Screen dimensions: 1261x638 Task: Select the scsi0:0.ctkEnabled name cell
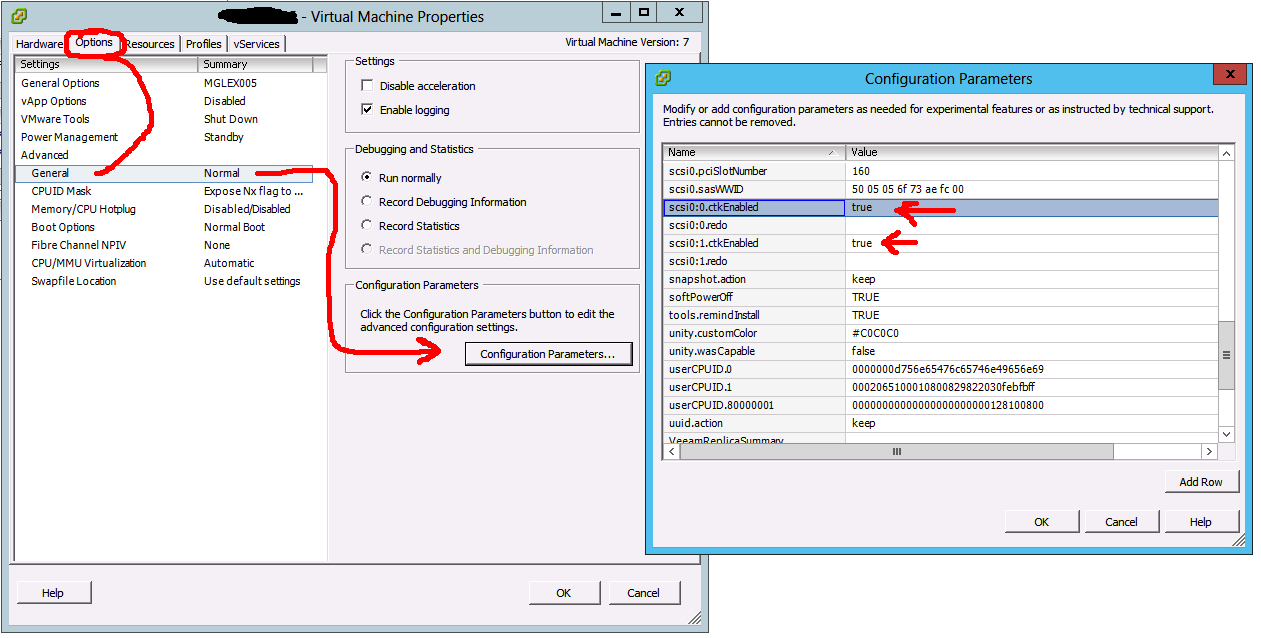pyautogui.click(x=754, y=207)
